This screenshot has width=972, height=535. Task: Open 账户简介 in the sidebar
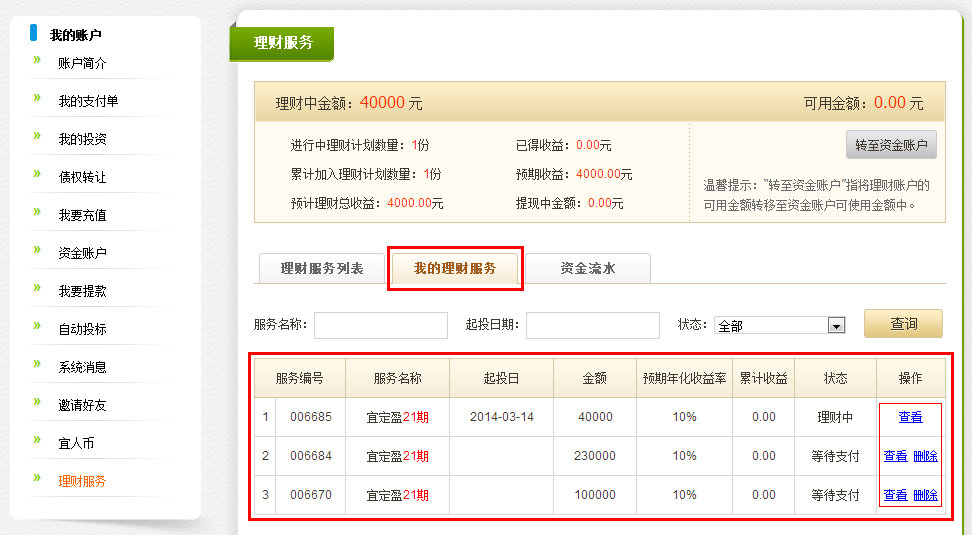coord(82,63)
